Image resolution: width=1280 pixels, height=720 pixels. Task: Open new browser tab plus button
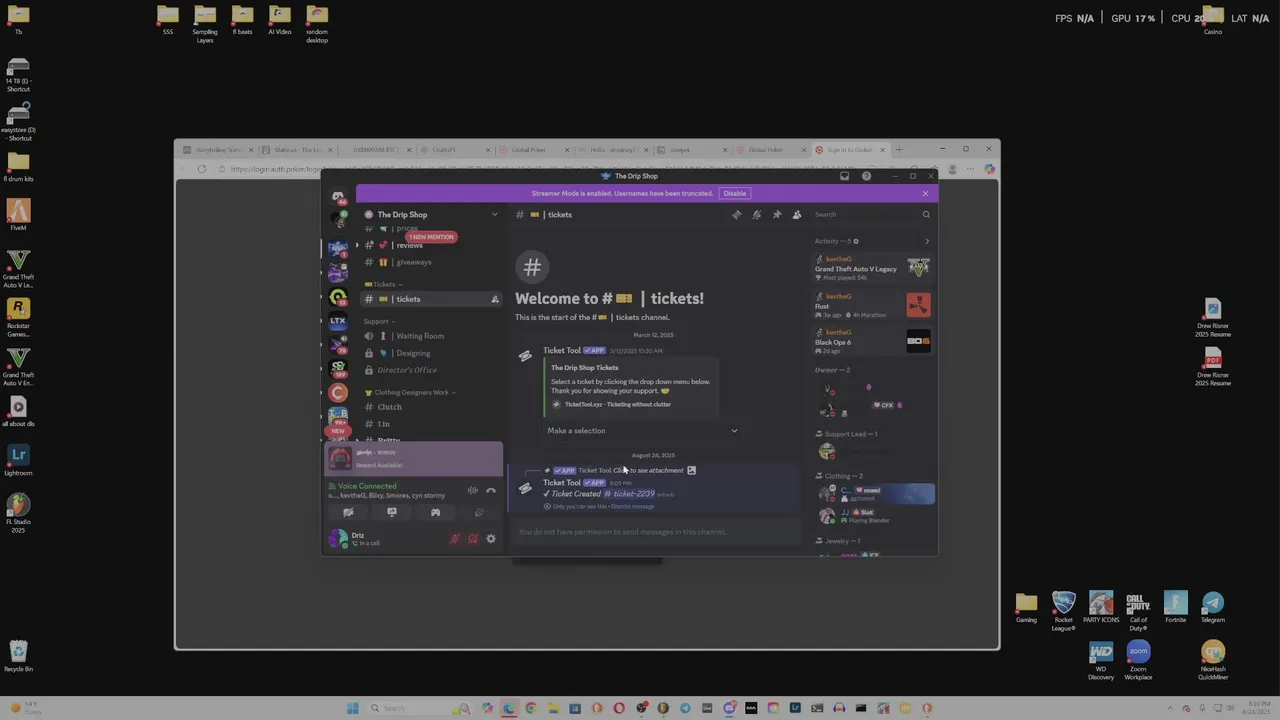click(899, 150)
